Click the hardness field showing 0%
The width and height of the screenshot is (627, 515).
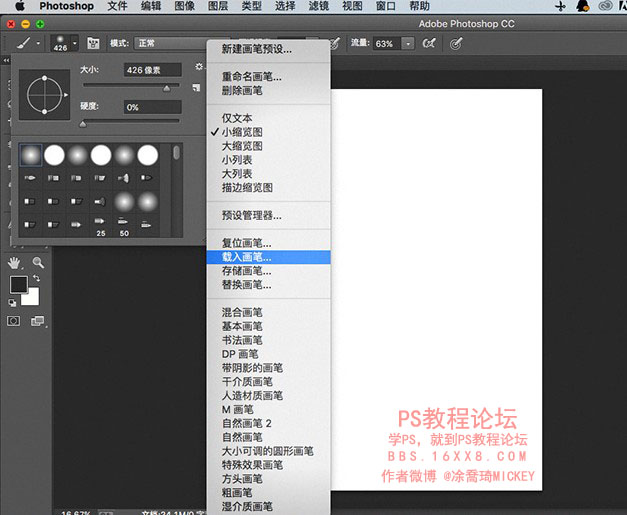(x=152, y=107)
